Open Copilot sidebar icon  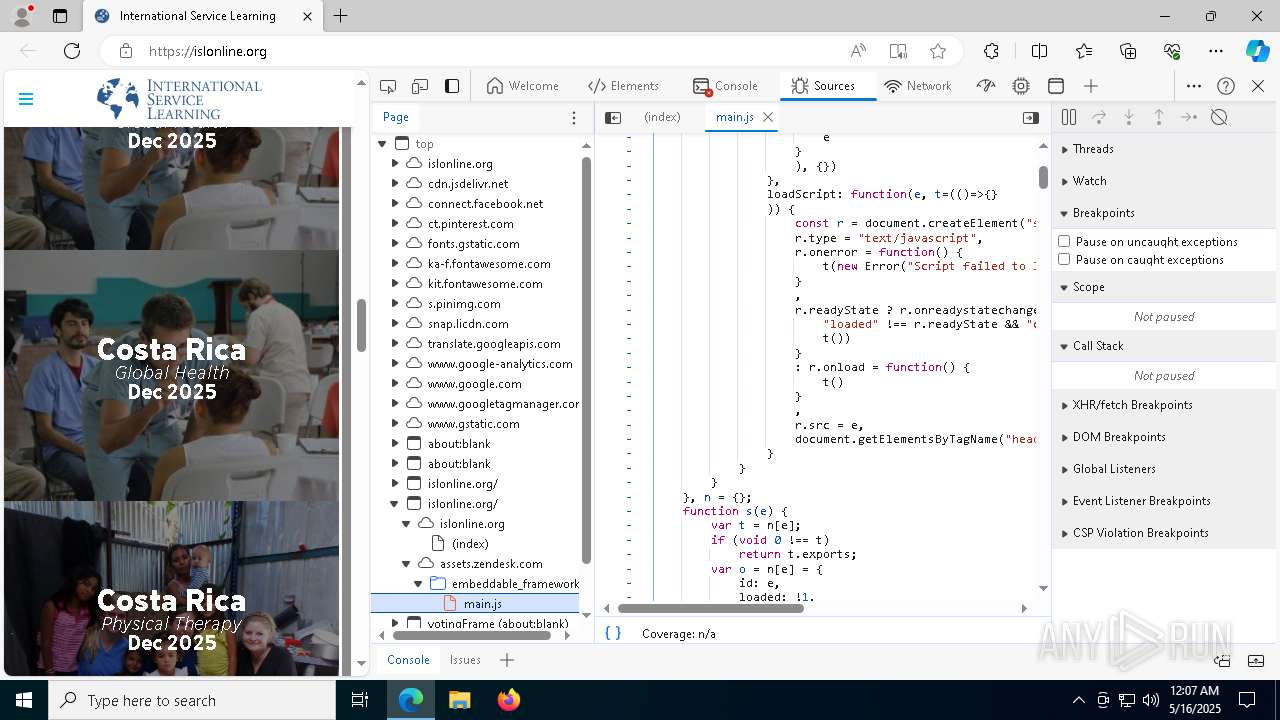(x=1257, y=51)
